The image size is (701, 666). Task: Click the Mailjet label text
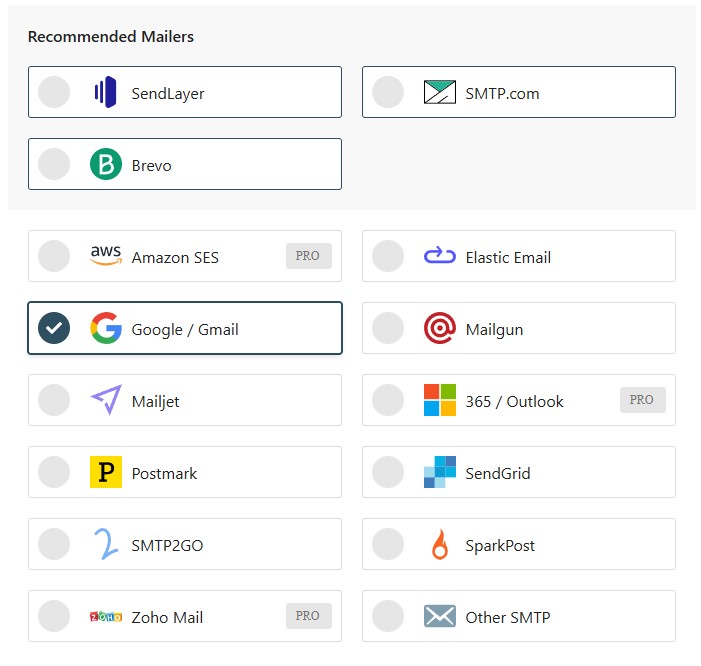point(156,402)
